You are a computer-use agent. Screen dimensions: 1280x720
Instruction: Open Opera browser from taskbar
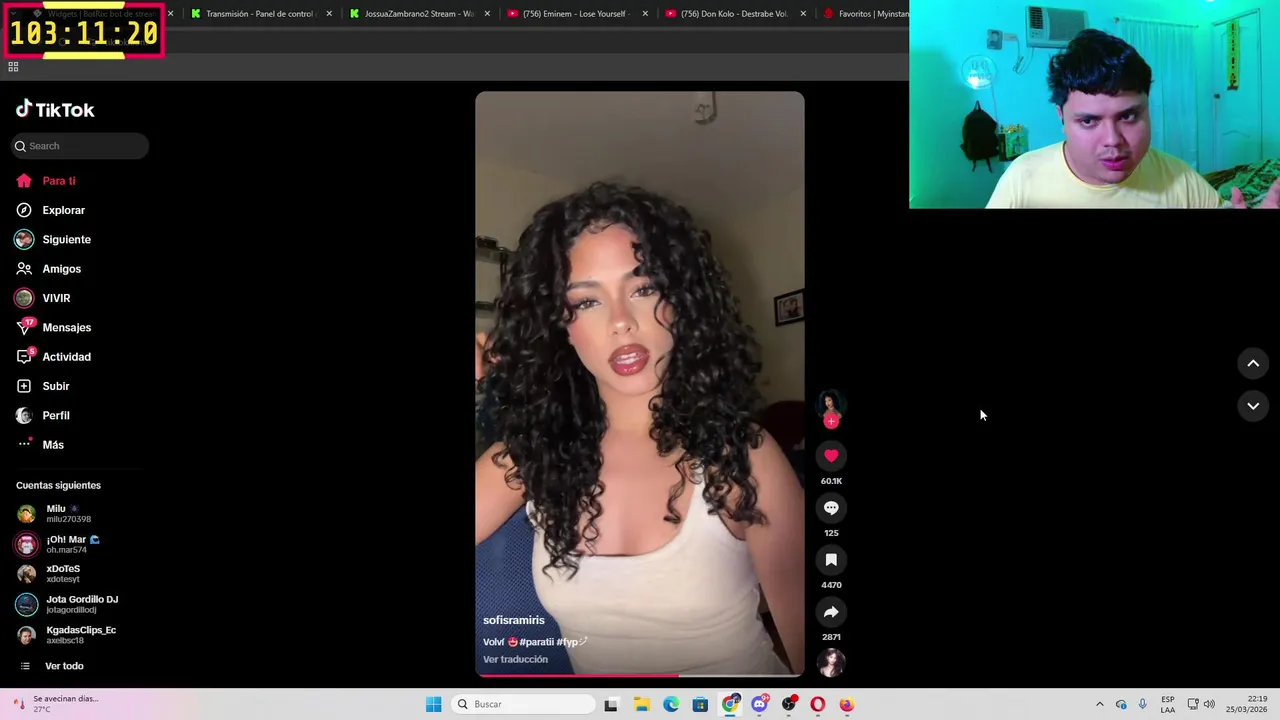(x=818, y=704)
